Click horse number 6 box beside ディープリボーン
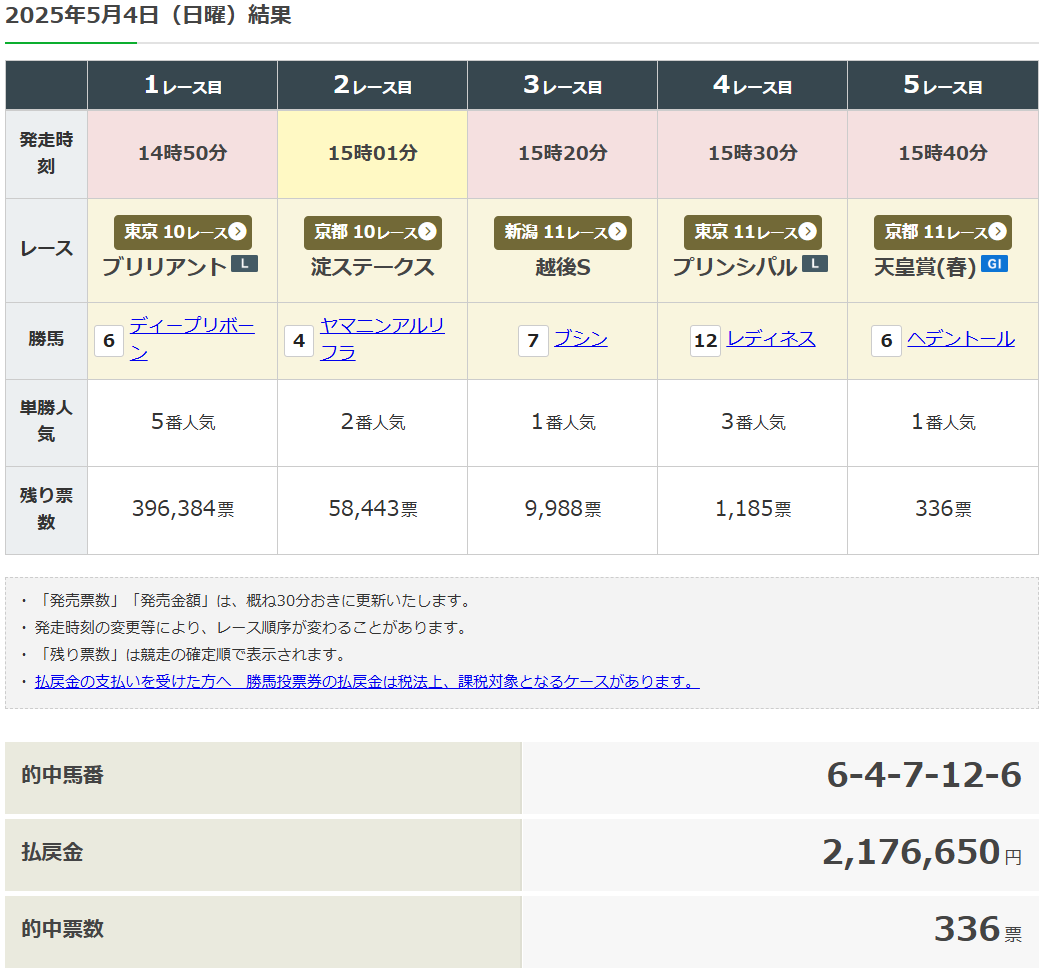1046x980 pixels. 109,341
